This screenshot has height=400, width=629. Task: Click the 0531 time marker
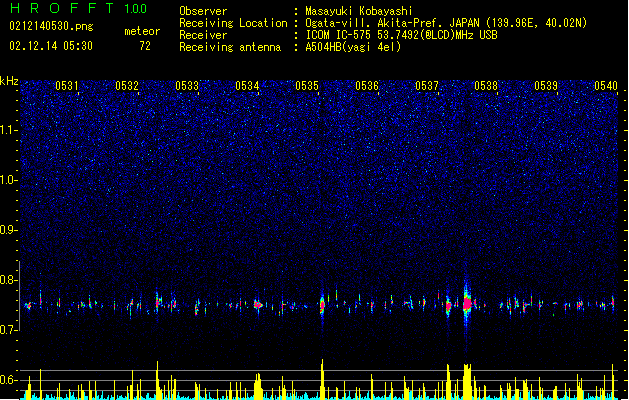point(67,86)
